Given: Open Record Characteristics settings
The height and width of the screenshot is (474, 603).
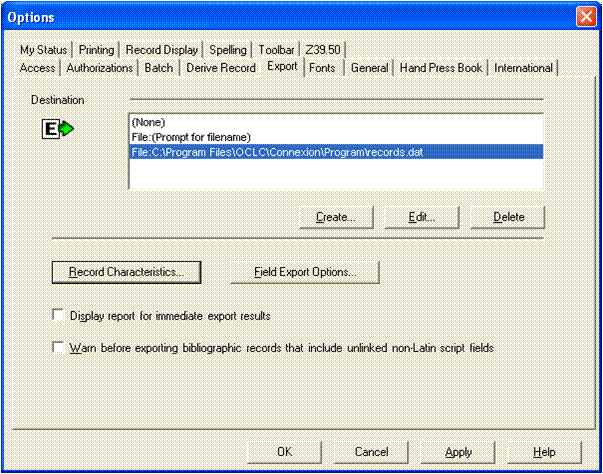Looking at the screenshot, I should (126, 271).
